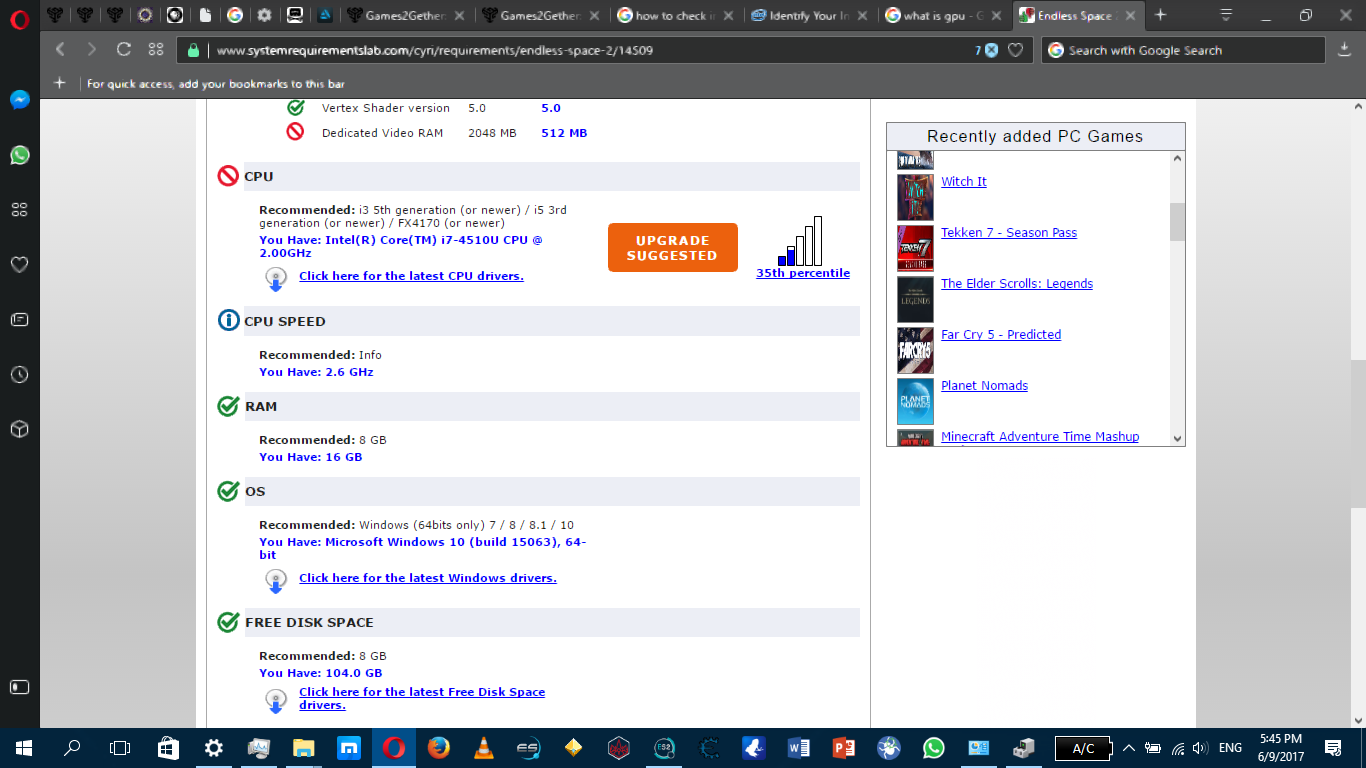Click the green secure padlock icon
This screenshot has height=768, width=1366.
tap(195, 50)
